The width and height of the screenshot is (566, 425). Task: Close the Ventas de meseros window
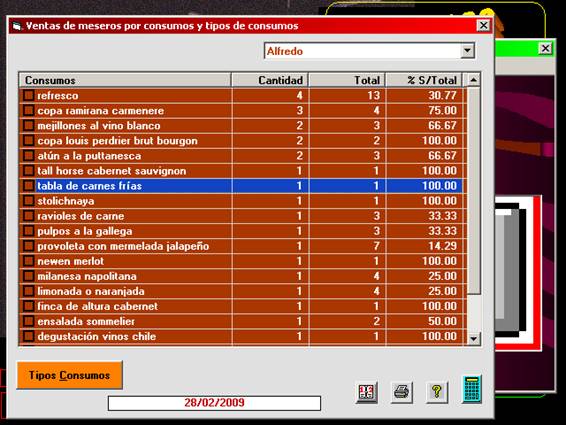pyautogui.click(x=483, y=25)
